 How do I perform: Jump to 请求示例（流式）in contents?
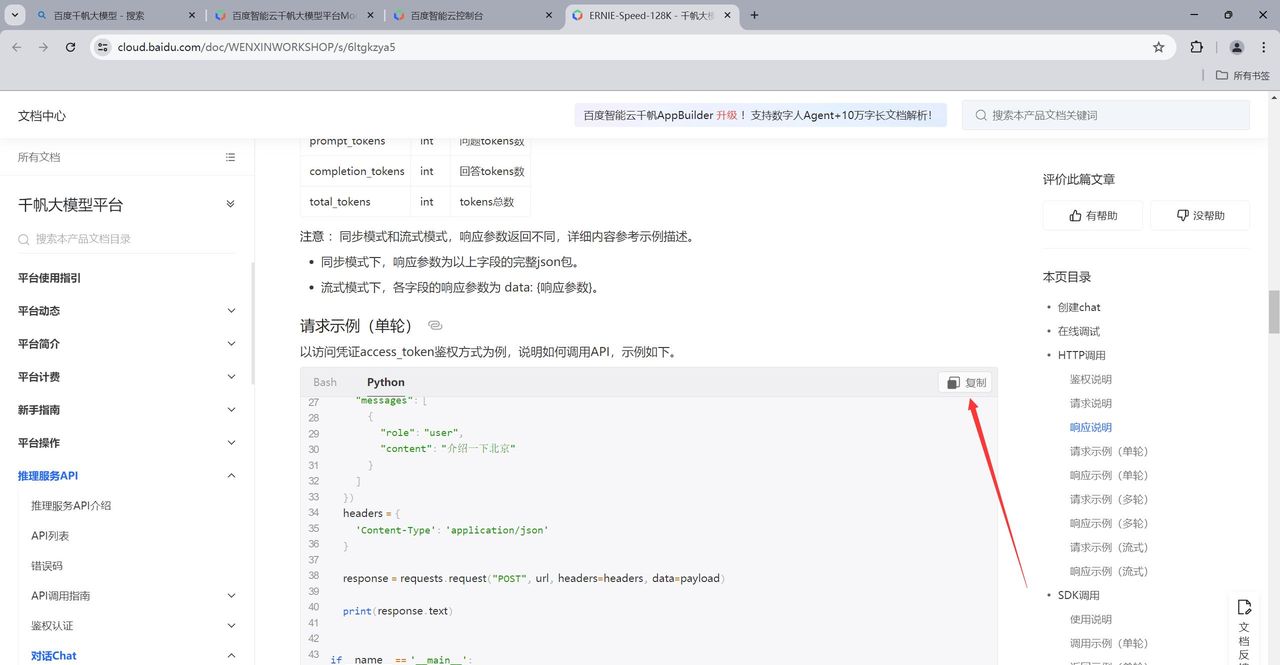1109,547
